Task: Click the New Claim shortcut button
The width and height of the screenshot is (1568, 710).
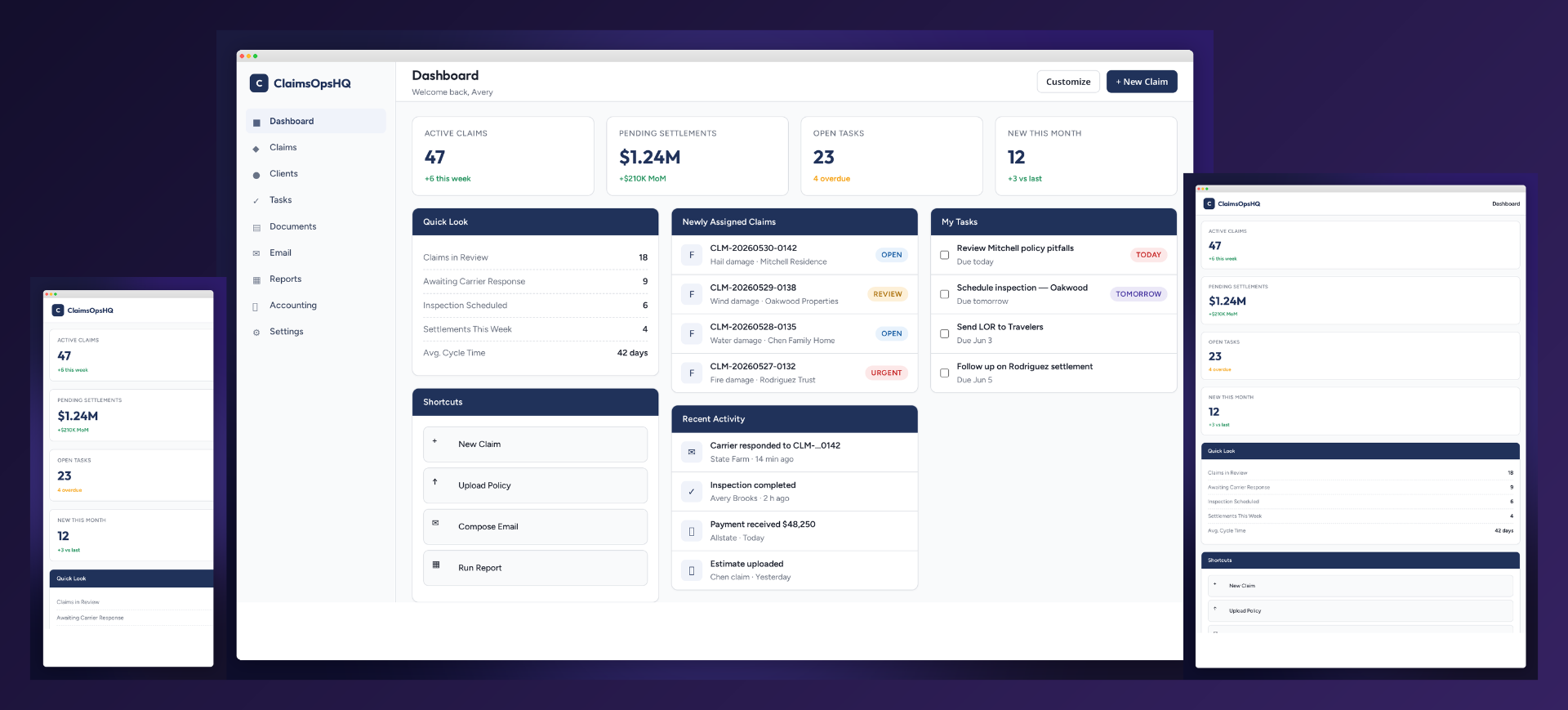Action: pyautogui.click(x=535, y=444)
